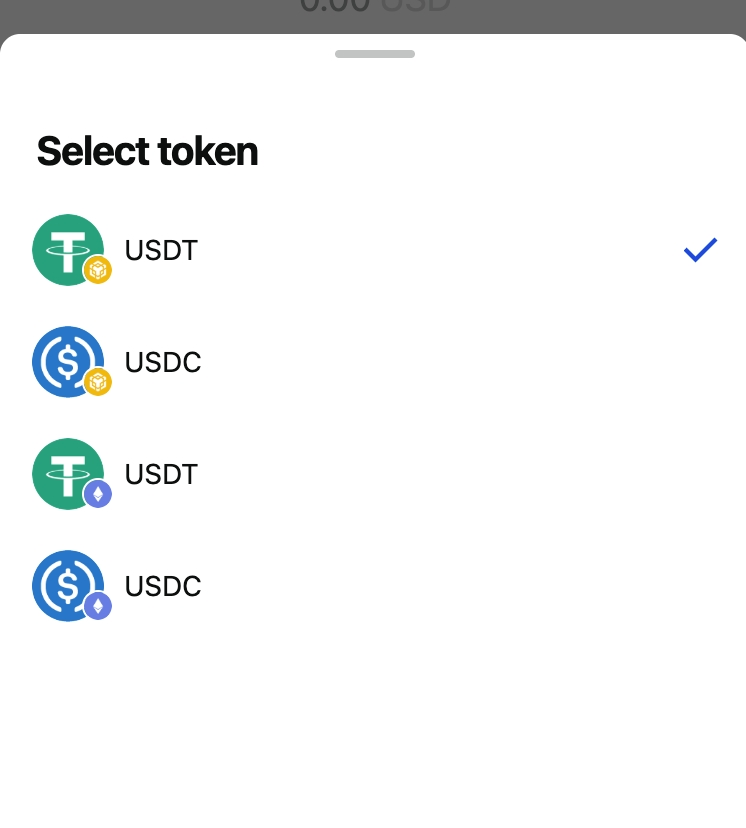Screen dimensions: 746x828
Task: Tap the Ethereum badge on last USDC
Action: coord(97,605)
